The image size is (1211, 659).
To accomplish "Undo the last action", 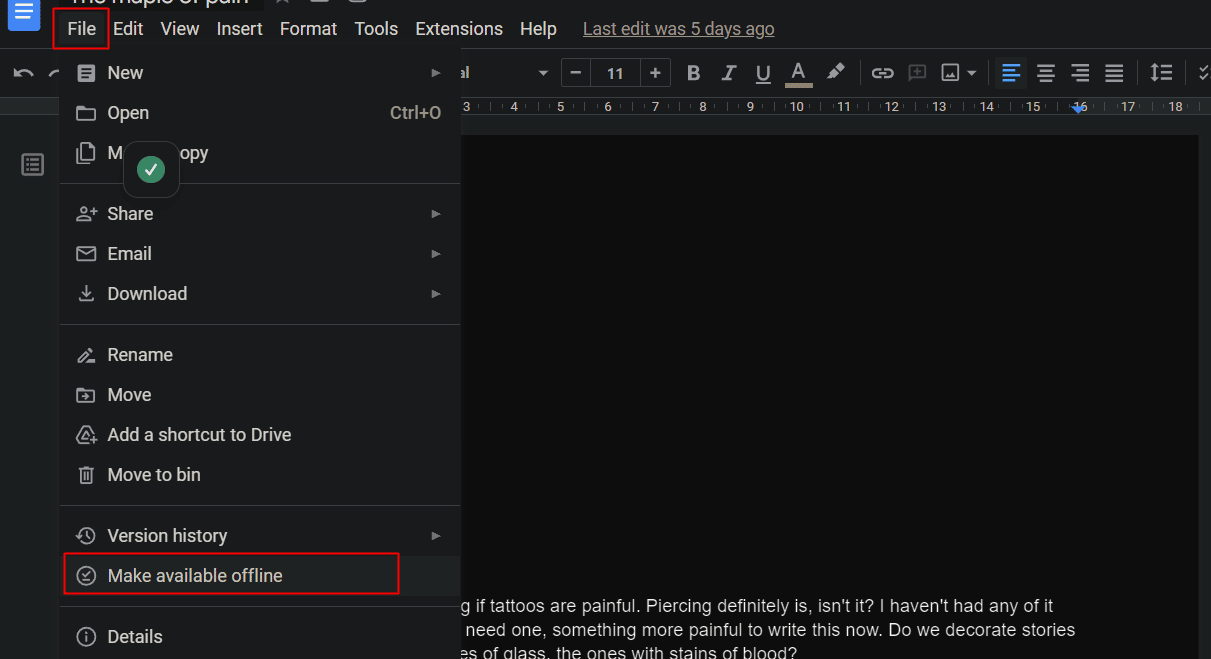I will coord(23,73).
